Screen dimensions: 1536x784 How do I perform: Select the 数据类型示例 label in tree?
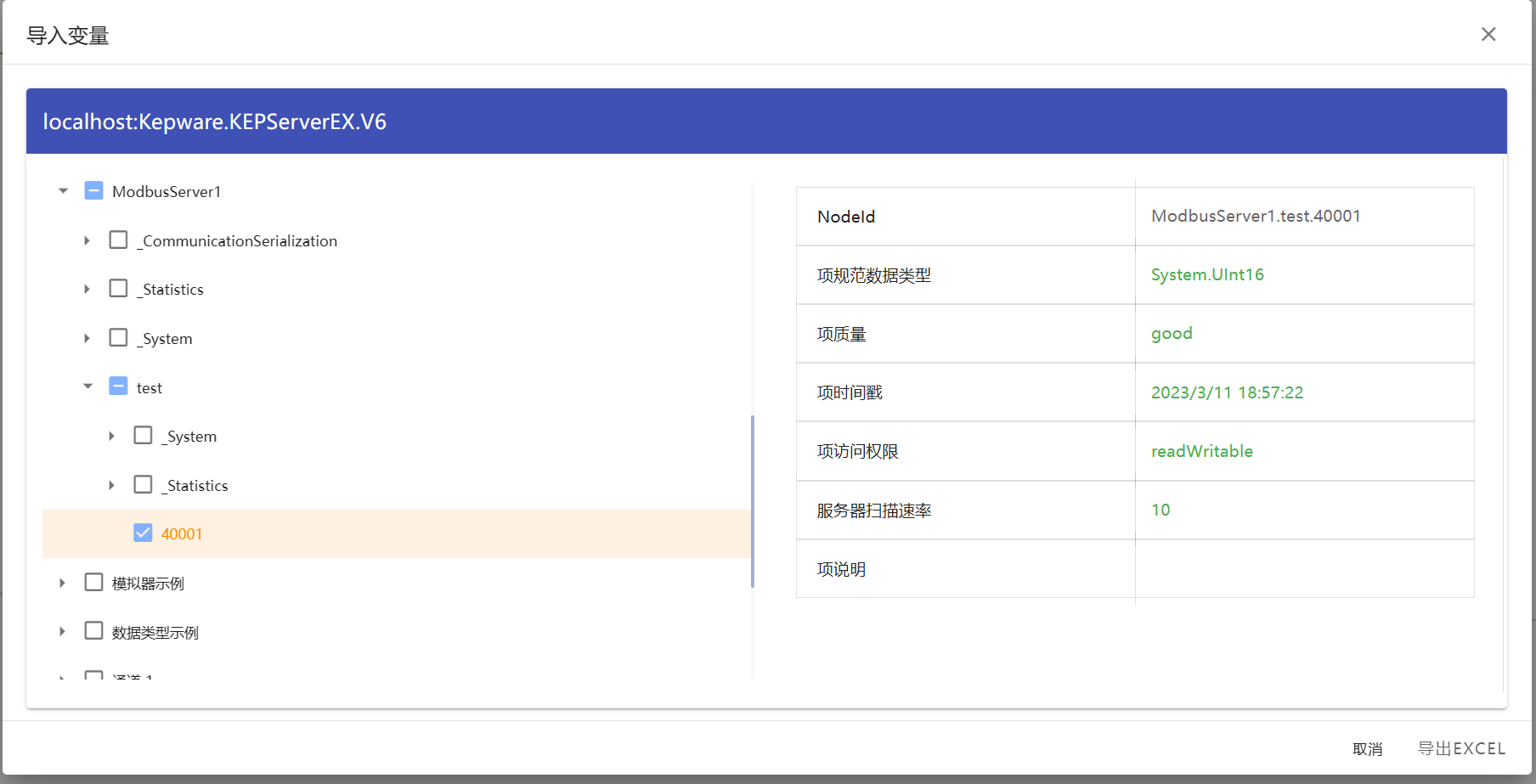click(x=155, y=633)
